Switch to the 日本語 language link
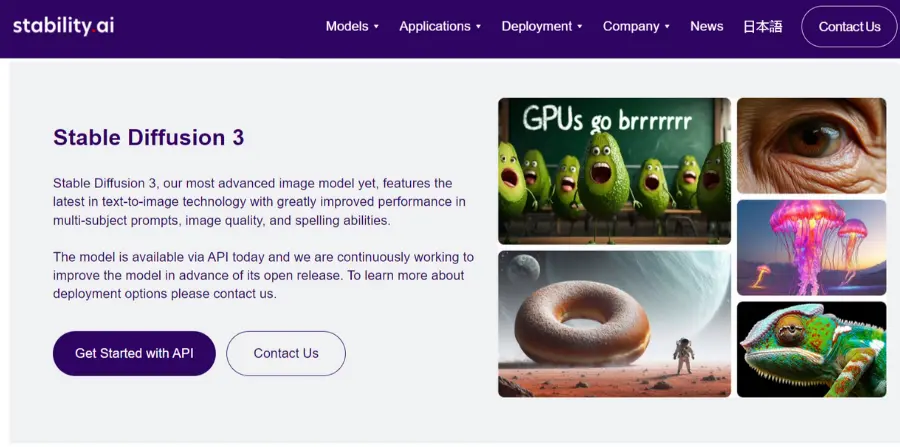Image resolution: width=900 pixels, height=447 pixels. [x=763, y=26]
